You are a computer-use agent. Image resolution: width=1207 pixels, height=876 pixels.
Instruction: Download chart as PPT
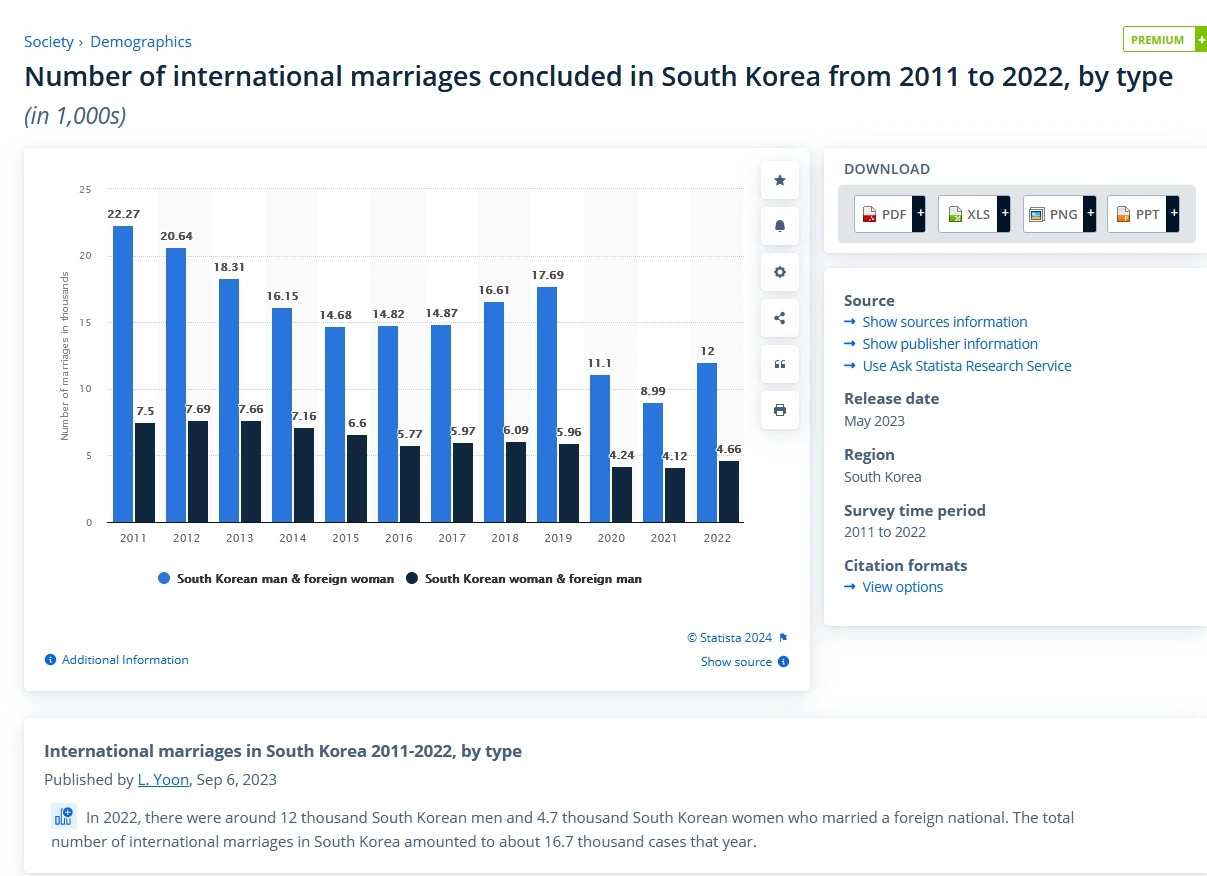pyautogui.click(x=1142, y=214)
